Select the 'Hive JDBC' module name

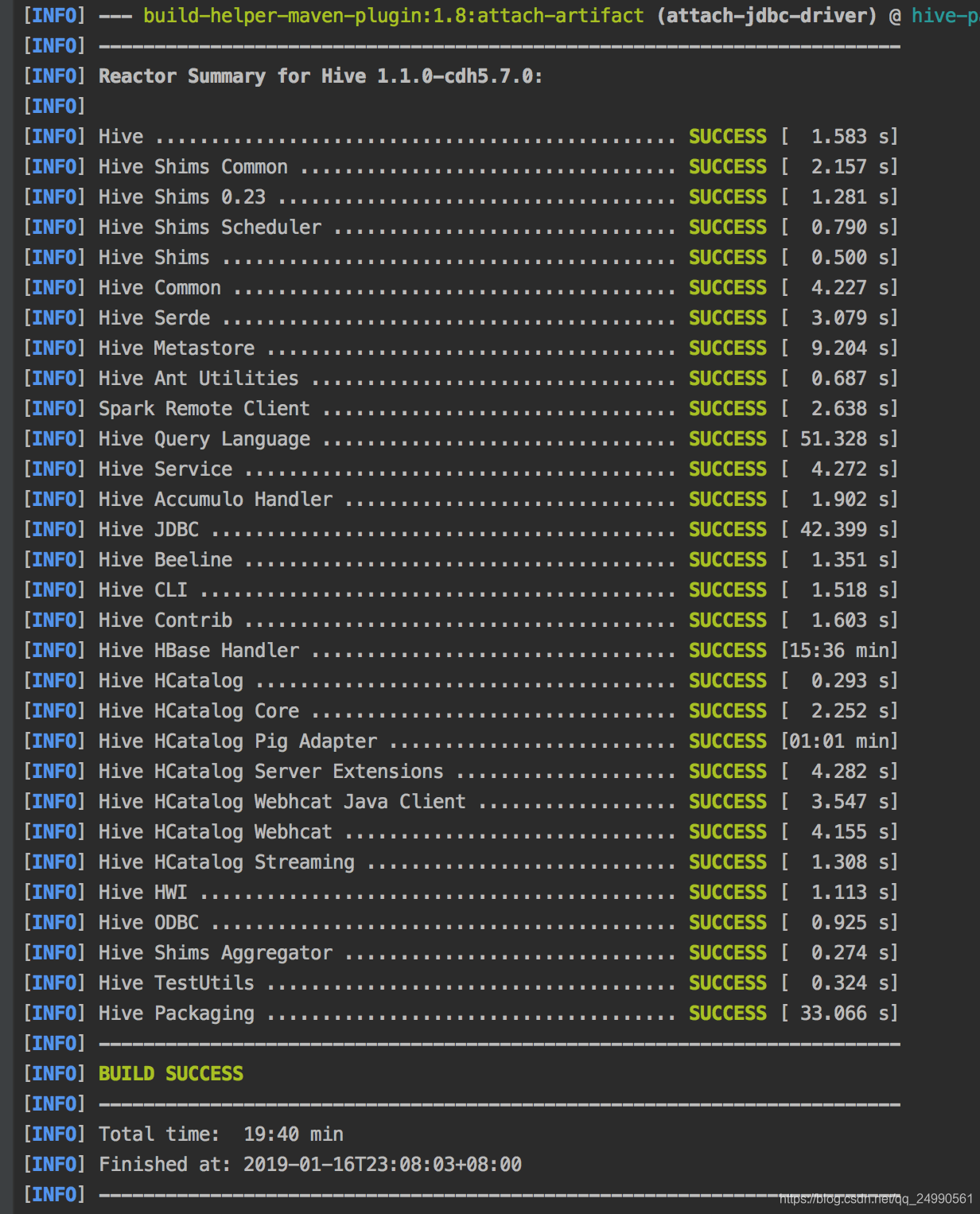[149, 530]
